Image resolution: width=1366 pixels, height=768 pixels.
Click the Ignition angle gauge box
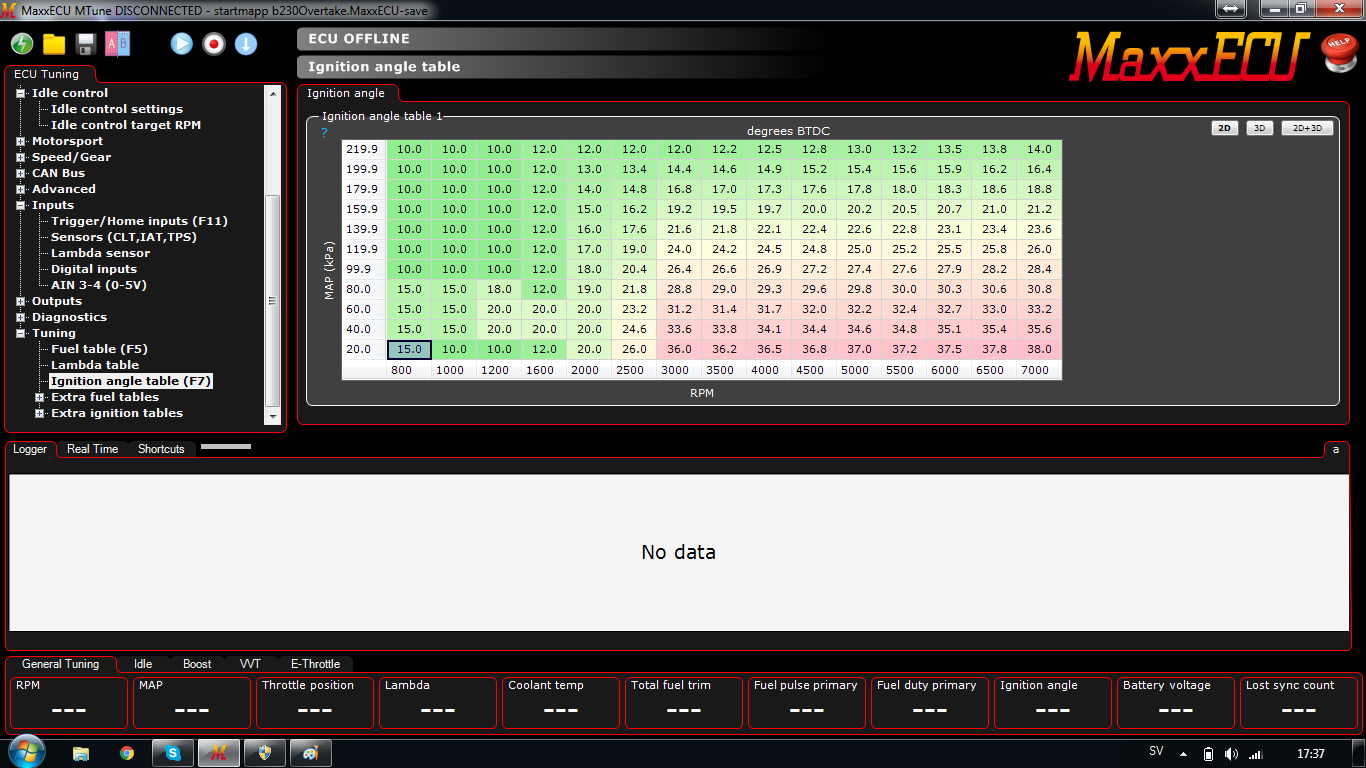click(1052, 703)
